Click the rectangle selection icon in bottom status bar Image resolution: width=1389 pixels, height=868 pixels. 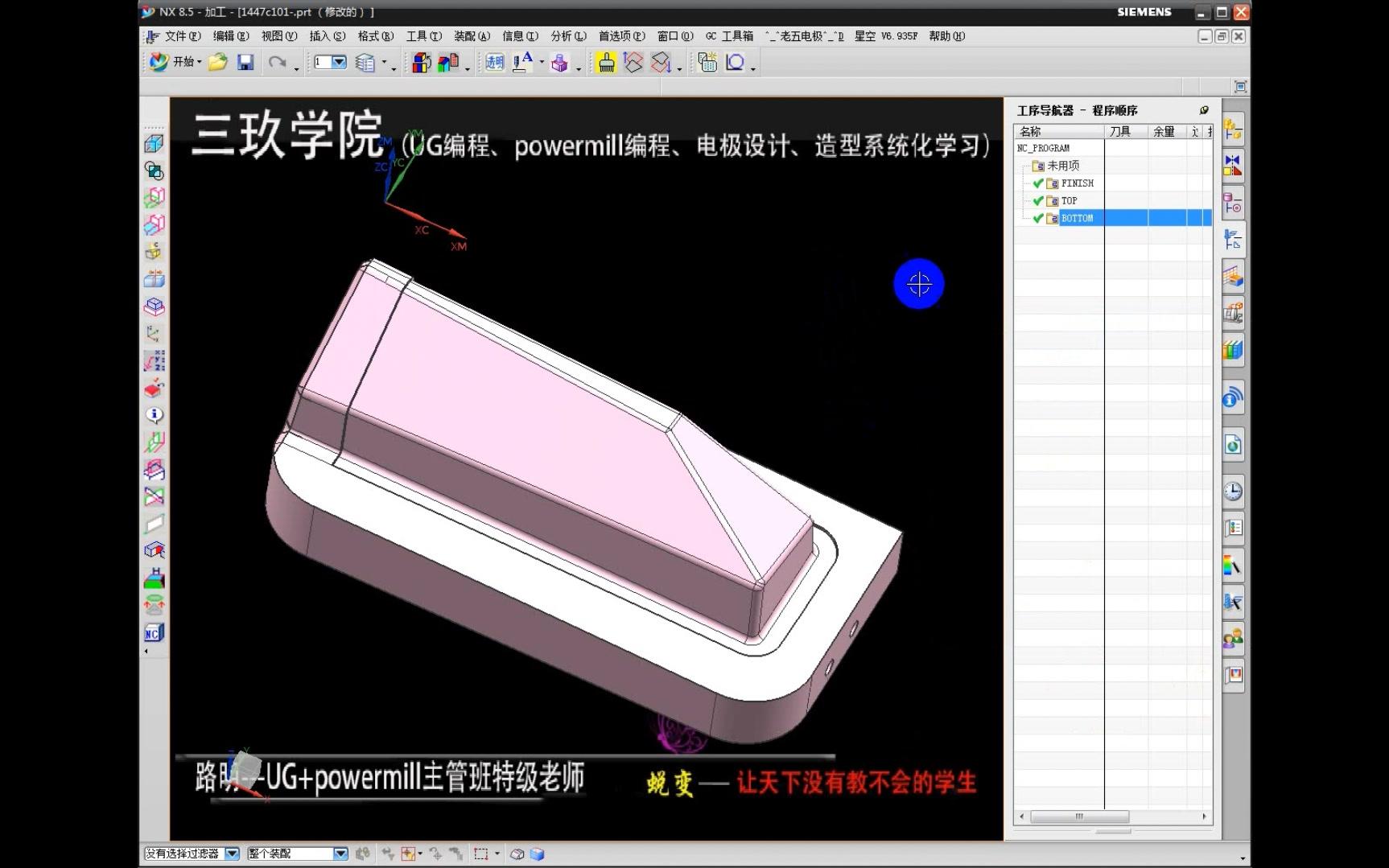tap(483, 854)
